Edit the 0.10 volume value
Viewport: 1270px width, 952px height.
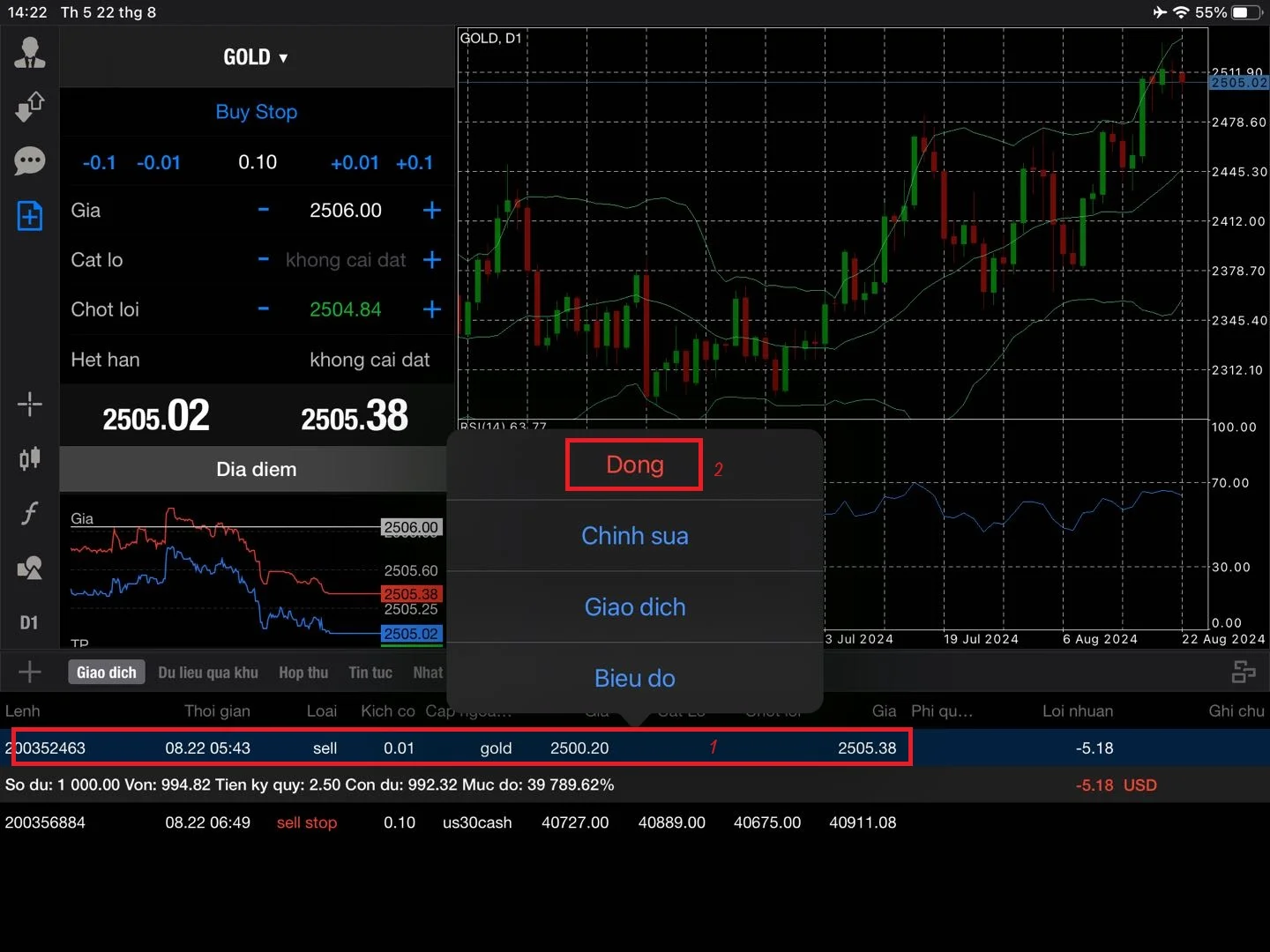(x=258, y=162)
